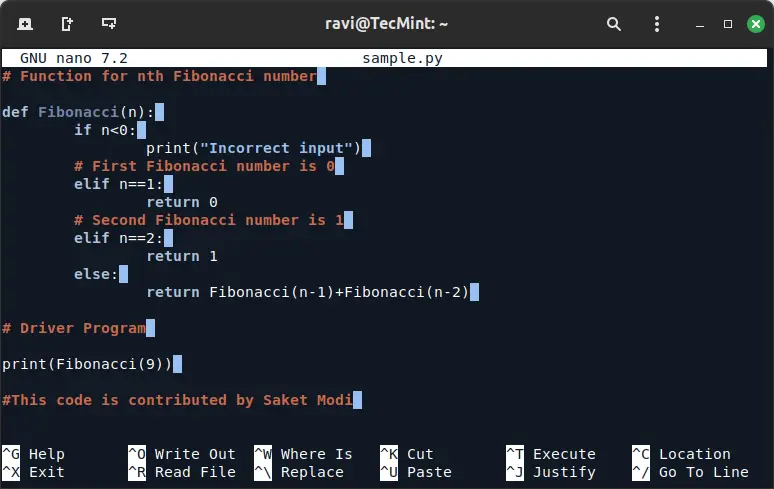Click the ^X Exit shortcut
This screenshot has width=774, height=489.
(x=33, y=472)
